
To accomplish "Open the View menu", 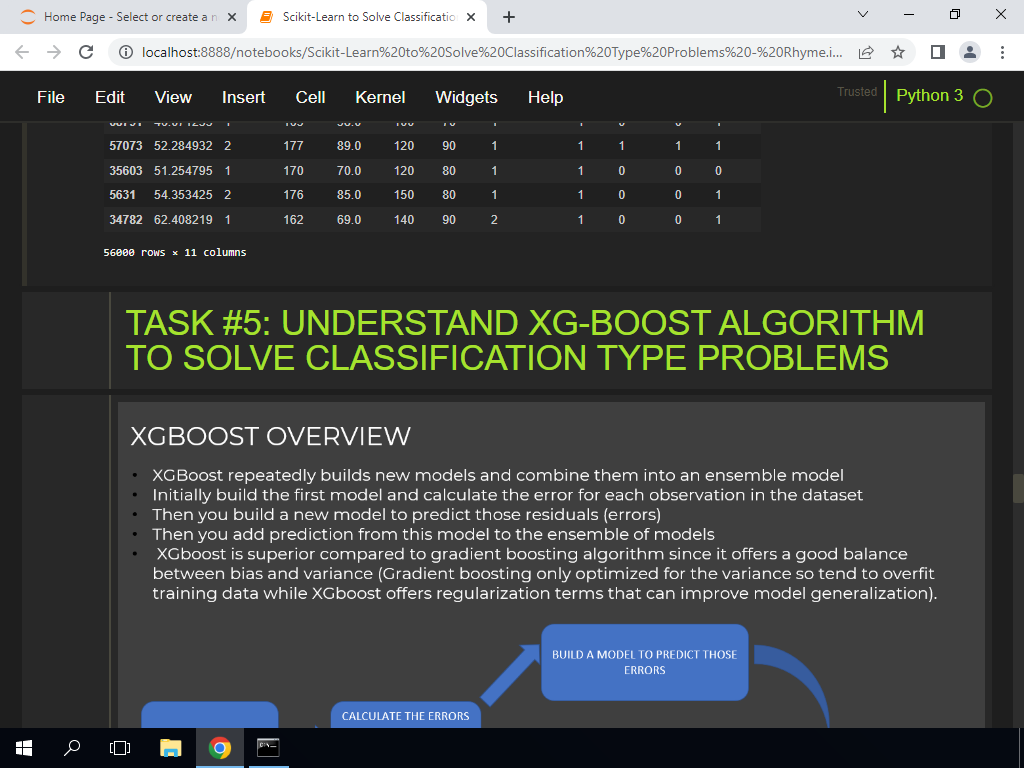I will tap(173, 97).
